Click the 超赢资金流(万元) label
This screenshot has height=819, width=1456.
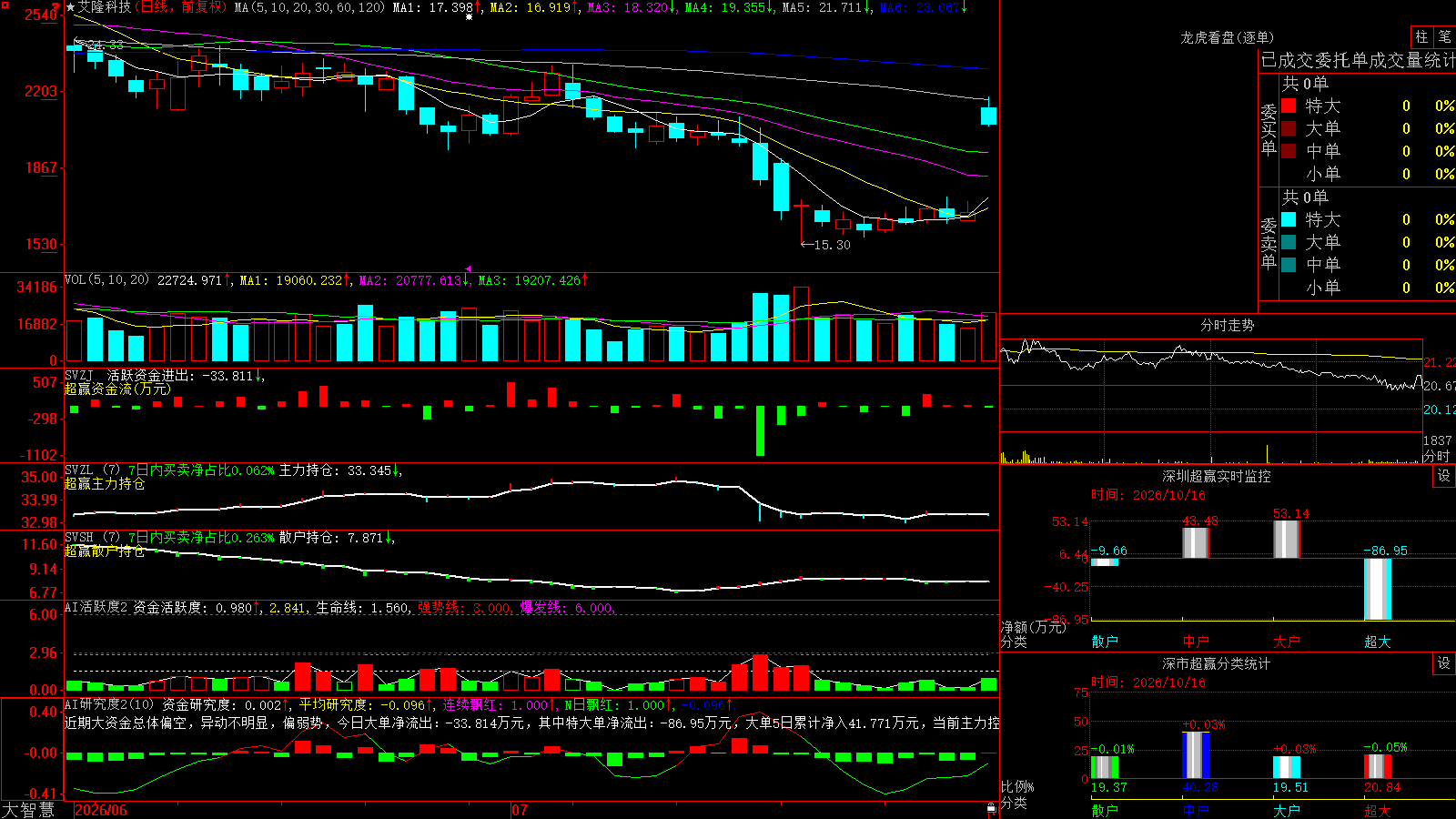[x=117, y=389]
